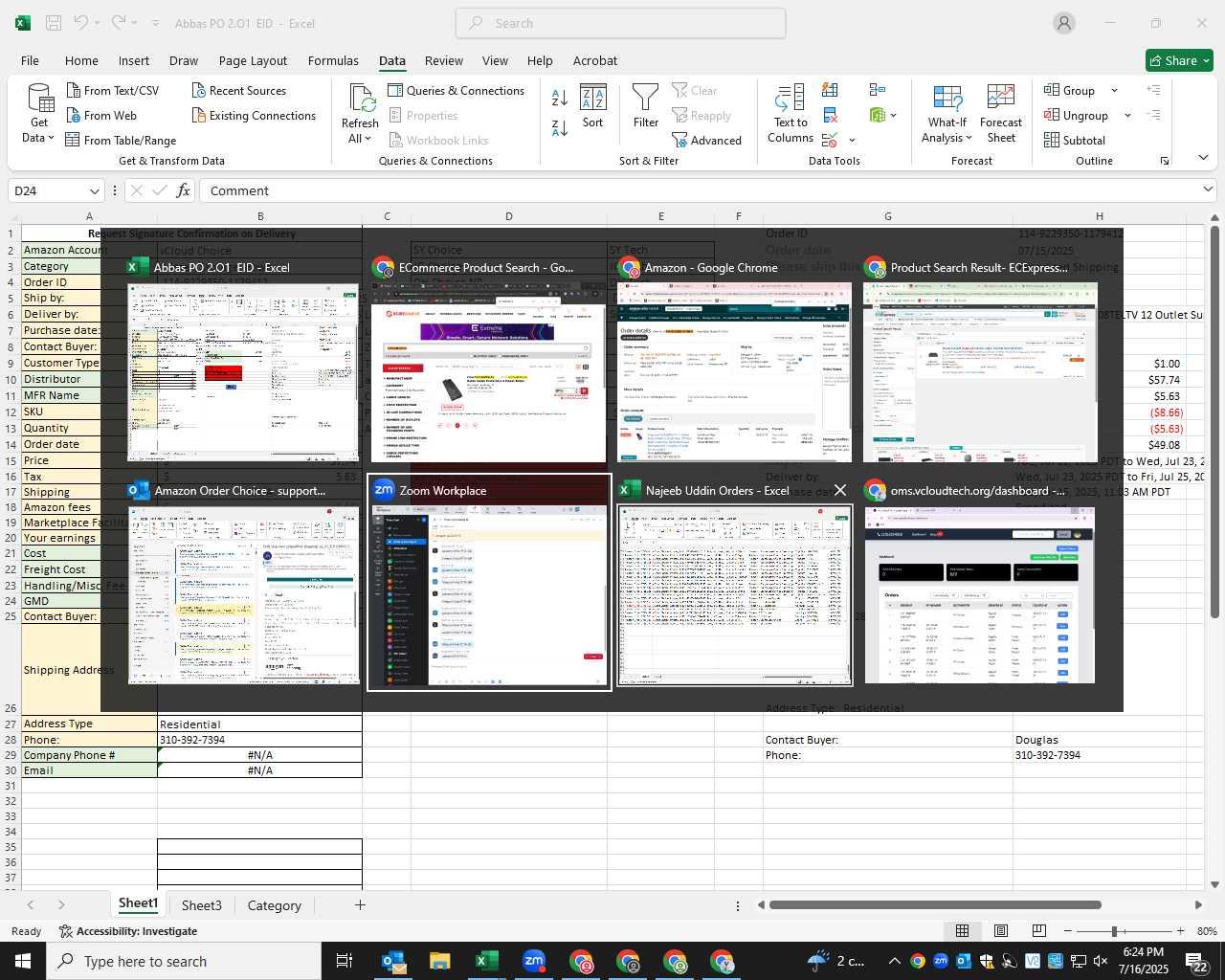Switch to ECommerce Product Search Chrome window
Screen dimensions: 1225x980
pos(489,361)
